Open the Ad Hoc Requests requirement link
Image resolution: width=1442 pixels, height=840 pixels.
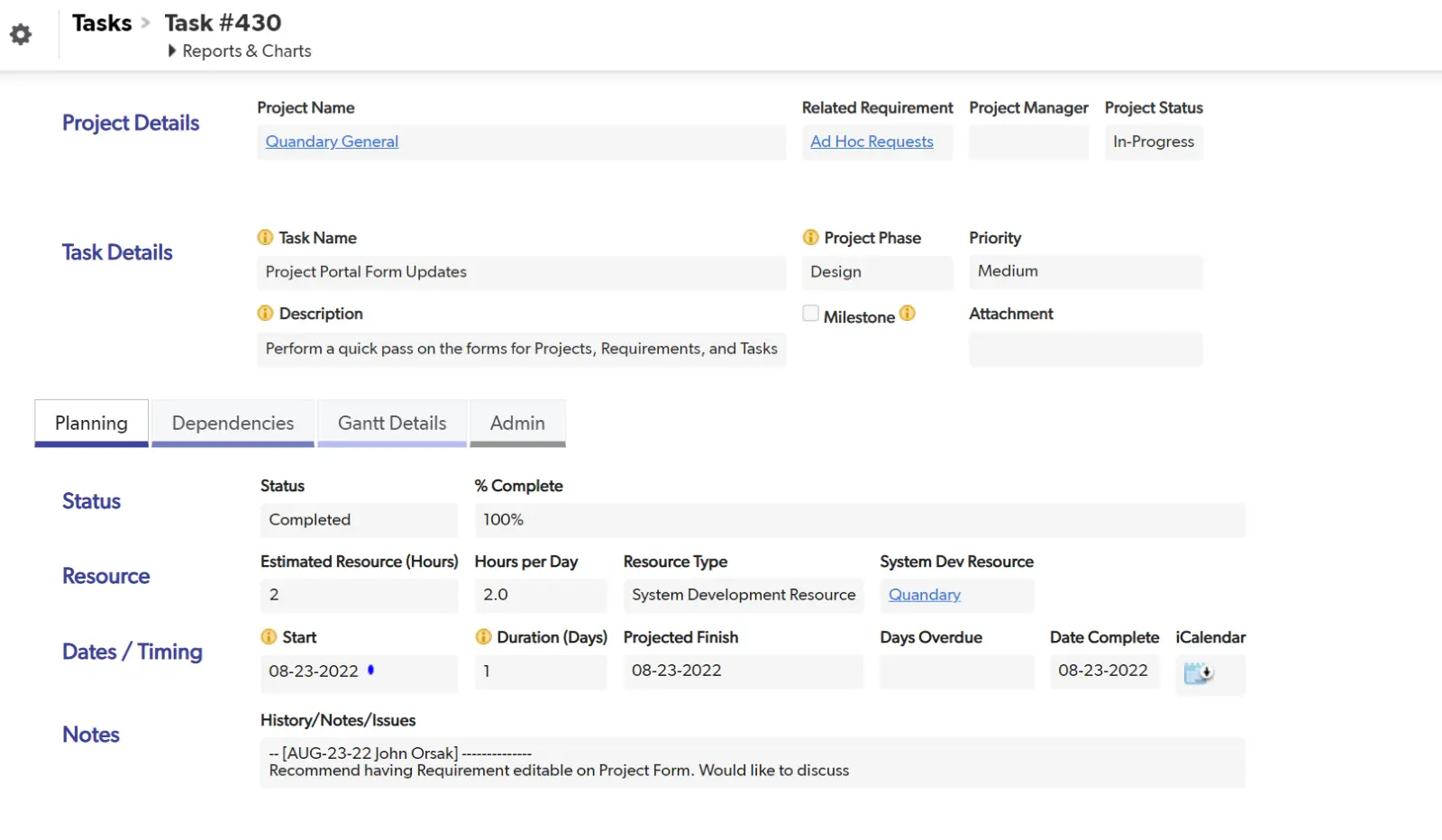(x=872, y=142)
